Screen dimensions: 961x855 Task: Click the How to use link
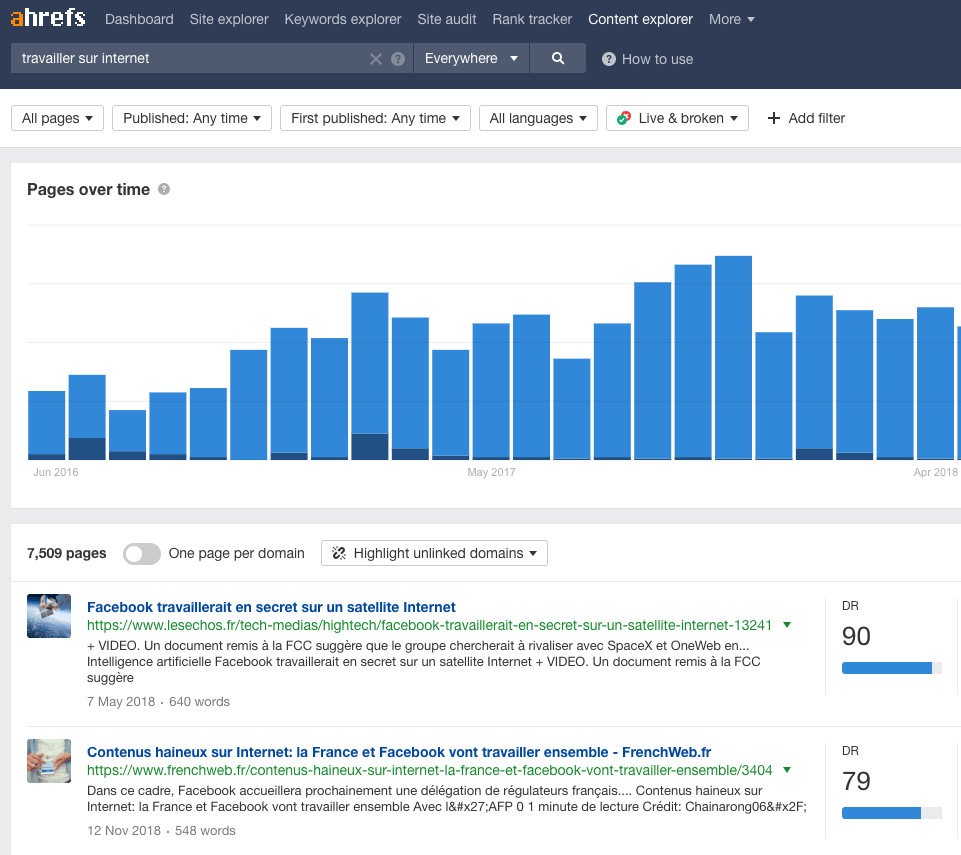(657, 59)
